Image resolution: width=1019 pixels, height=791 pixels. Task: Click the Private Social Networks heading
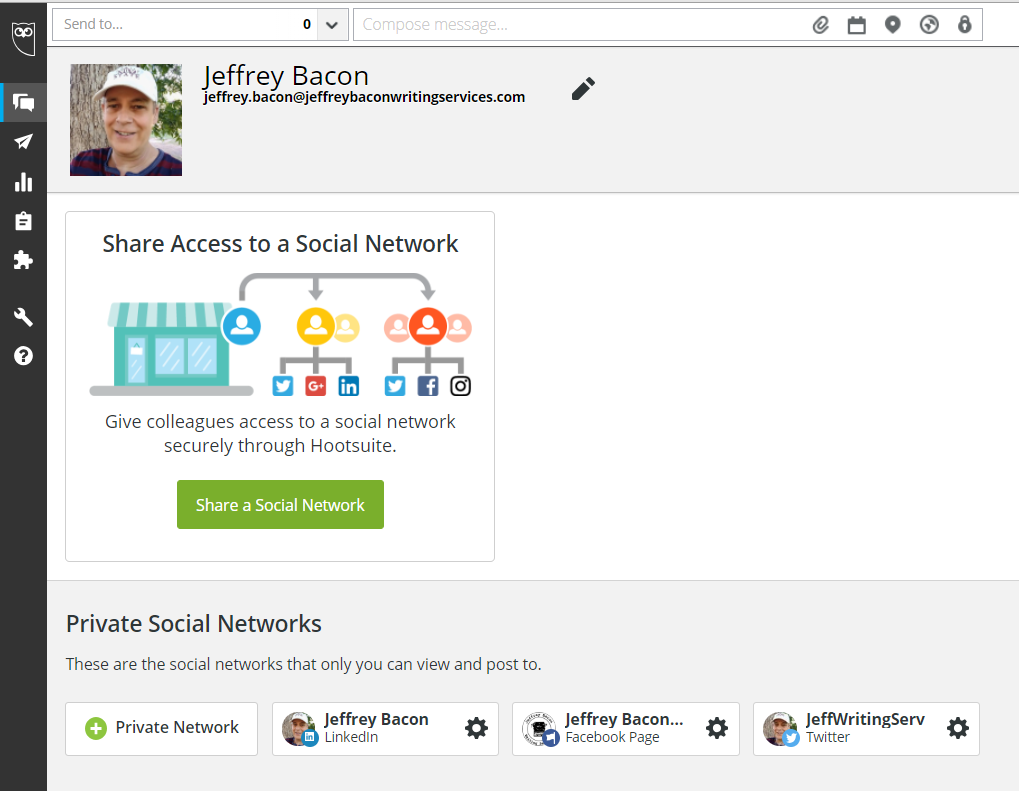tap(194, 623)
